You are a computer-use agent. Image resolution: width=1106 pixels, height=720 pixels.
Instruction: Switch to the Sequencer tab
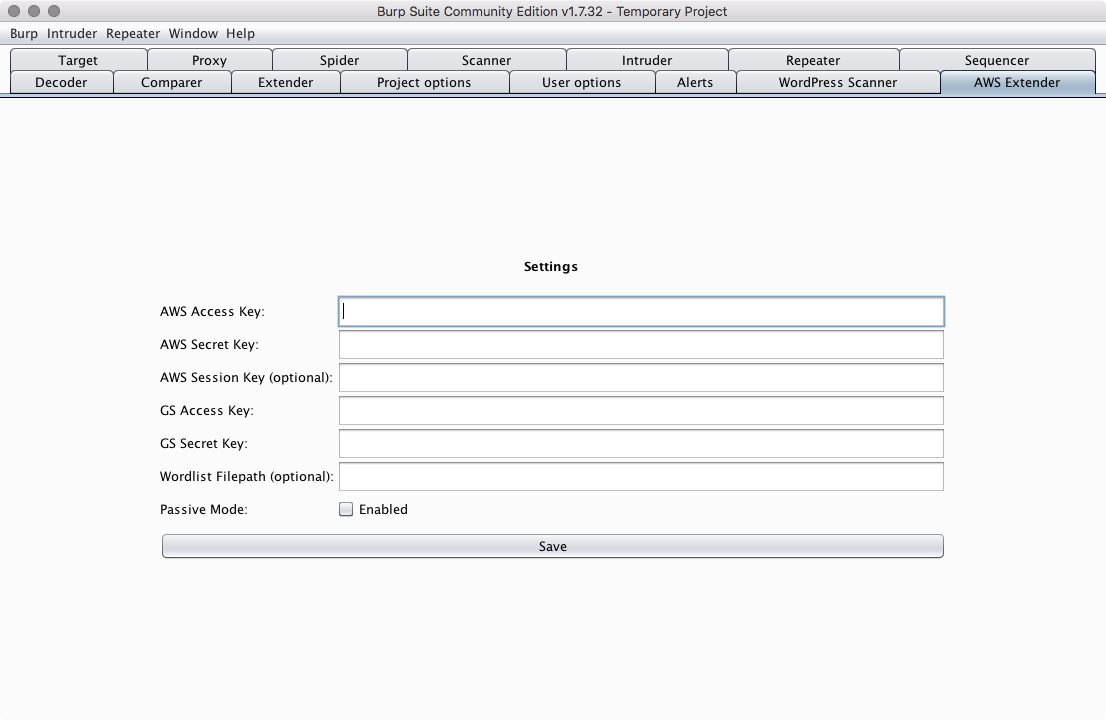pos(997,60)
